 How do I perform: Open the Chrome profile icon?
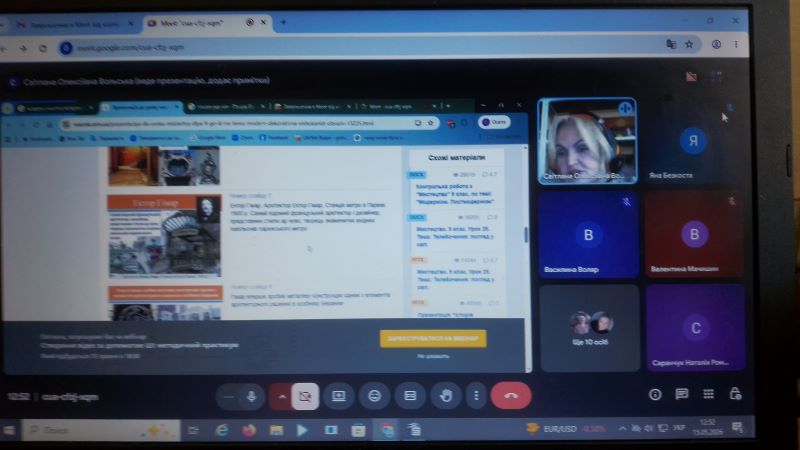click(716, 44)
